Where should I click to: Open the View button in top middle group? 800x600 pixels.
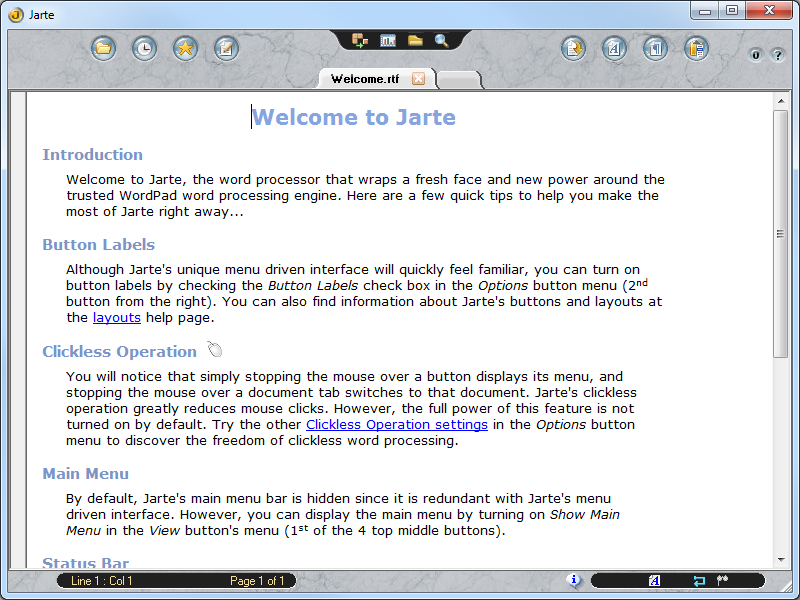coord(360,41)
